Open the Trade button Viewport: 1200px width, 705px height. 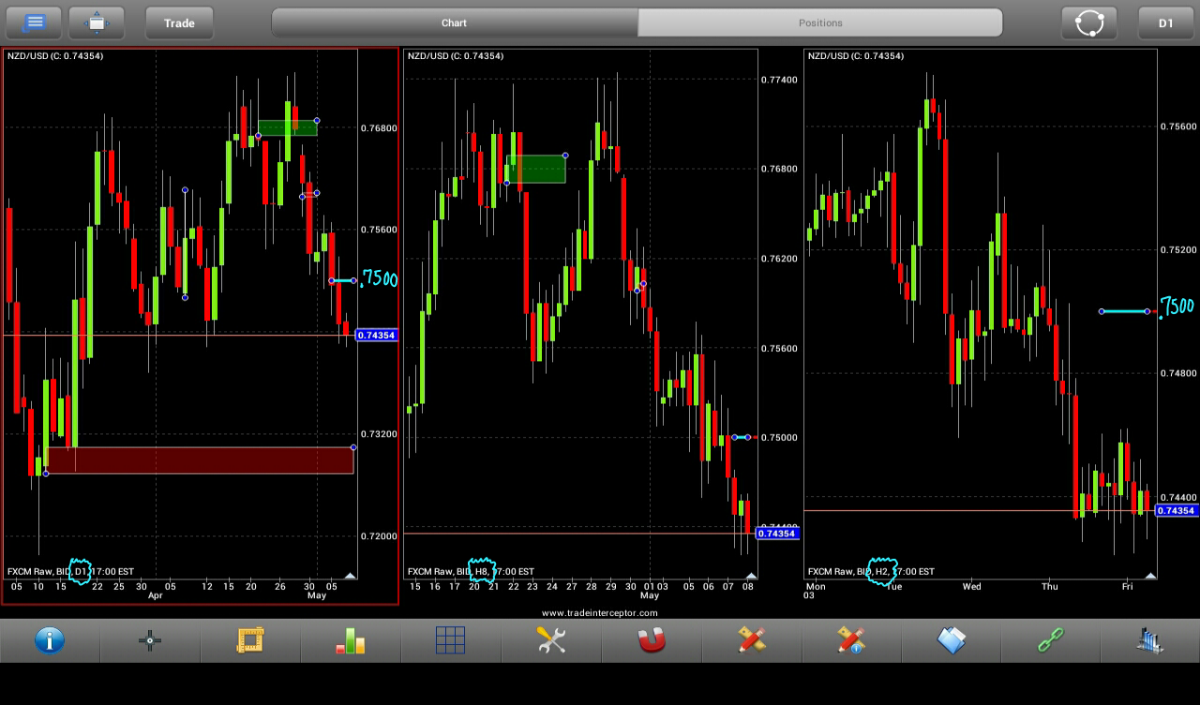[x=179, y=22]
